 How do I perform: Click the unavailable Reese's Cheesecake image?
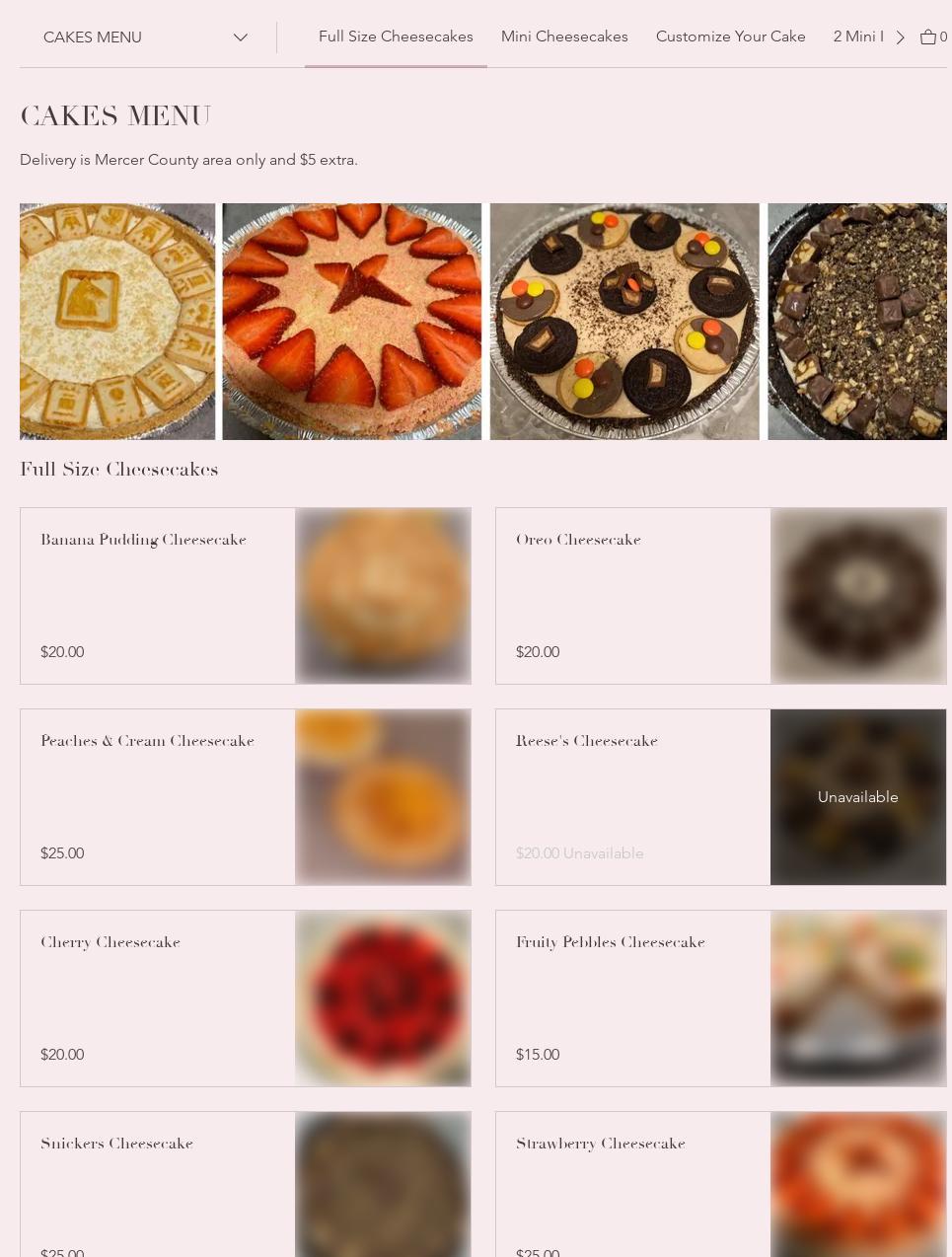pos(858,797)
